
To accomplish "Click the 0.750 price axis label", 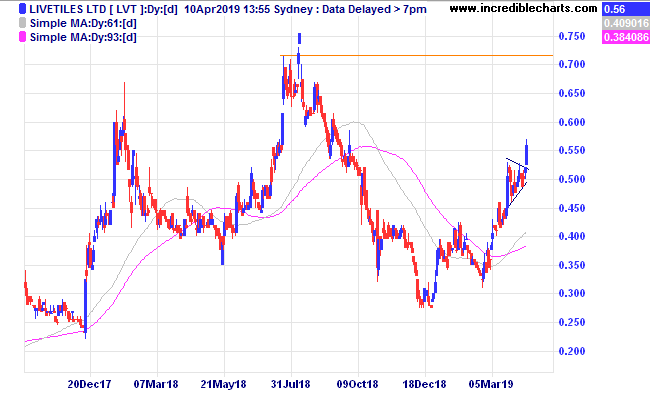I will (x=572, y=36).
